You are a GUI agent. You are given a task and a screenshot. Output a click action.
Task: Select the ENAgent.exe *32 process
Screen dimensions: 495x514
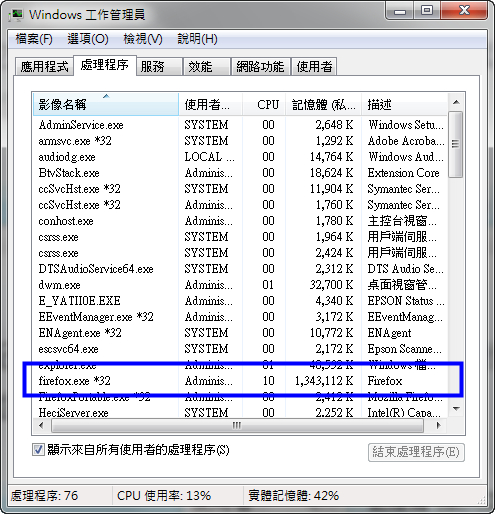(x=240, y=333)
